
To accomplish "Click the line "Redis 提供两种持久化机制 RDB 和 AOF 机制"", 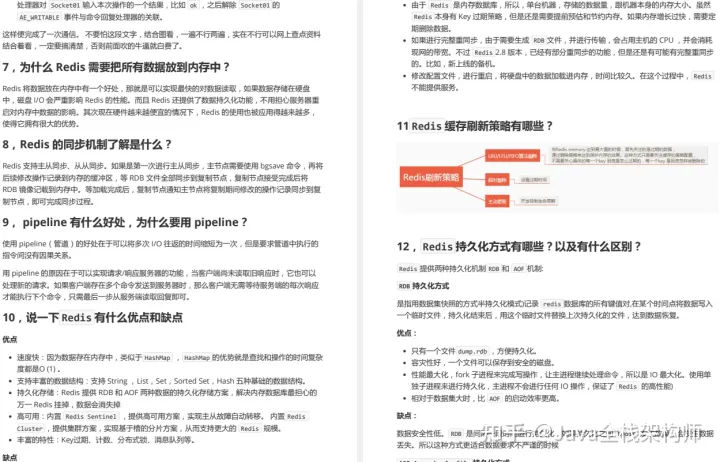I will tap(470, 269).
